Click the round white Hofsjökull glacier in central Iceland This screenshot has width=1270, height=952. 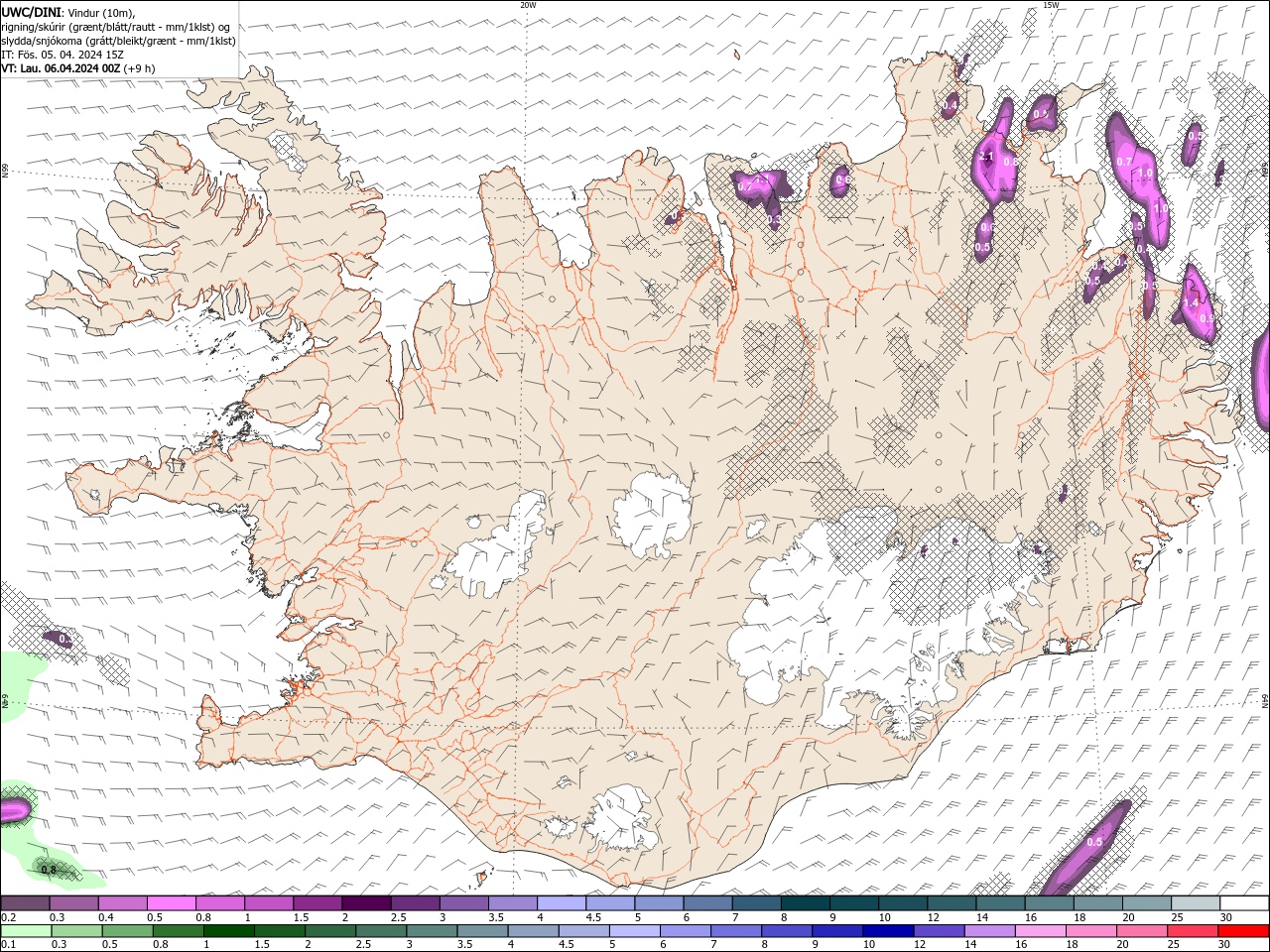point(652,515)
